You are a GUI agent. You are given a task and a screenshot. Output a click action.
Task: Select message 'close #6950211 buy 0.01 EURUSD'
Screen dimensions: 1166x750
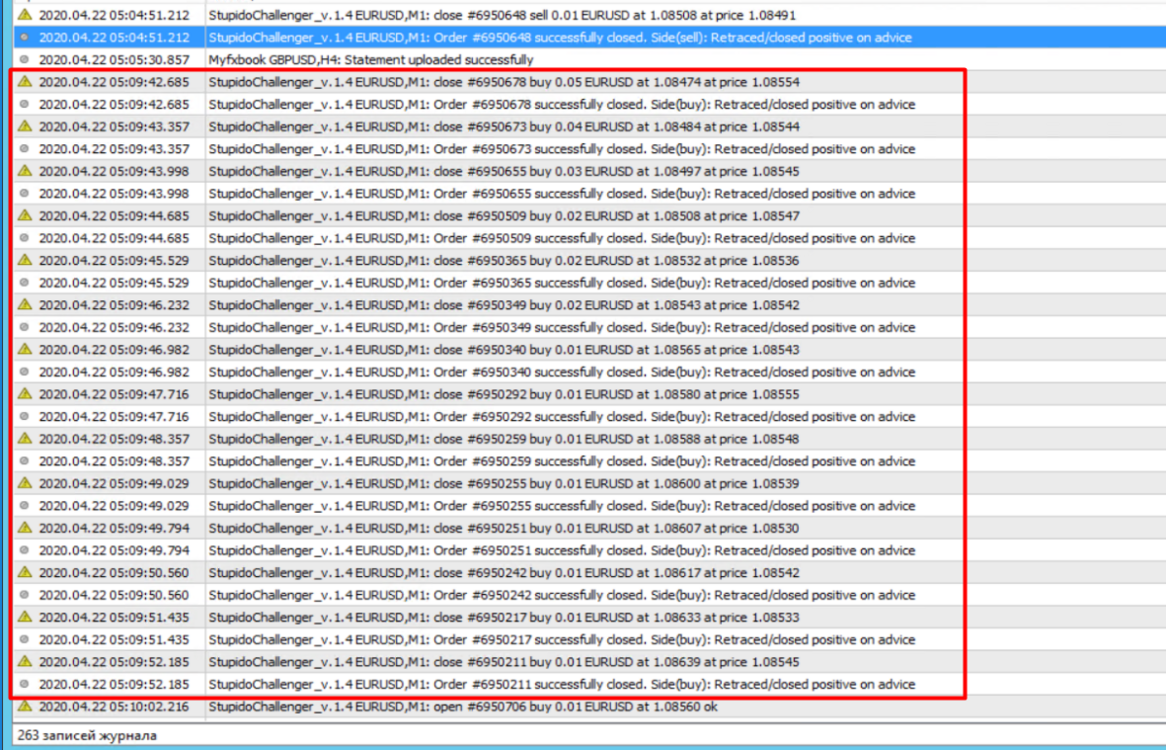[504, 662]
